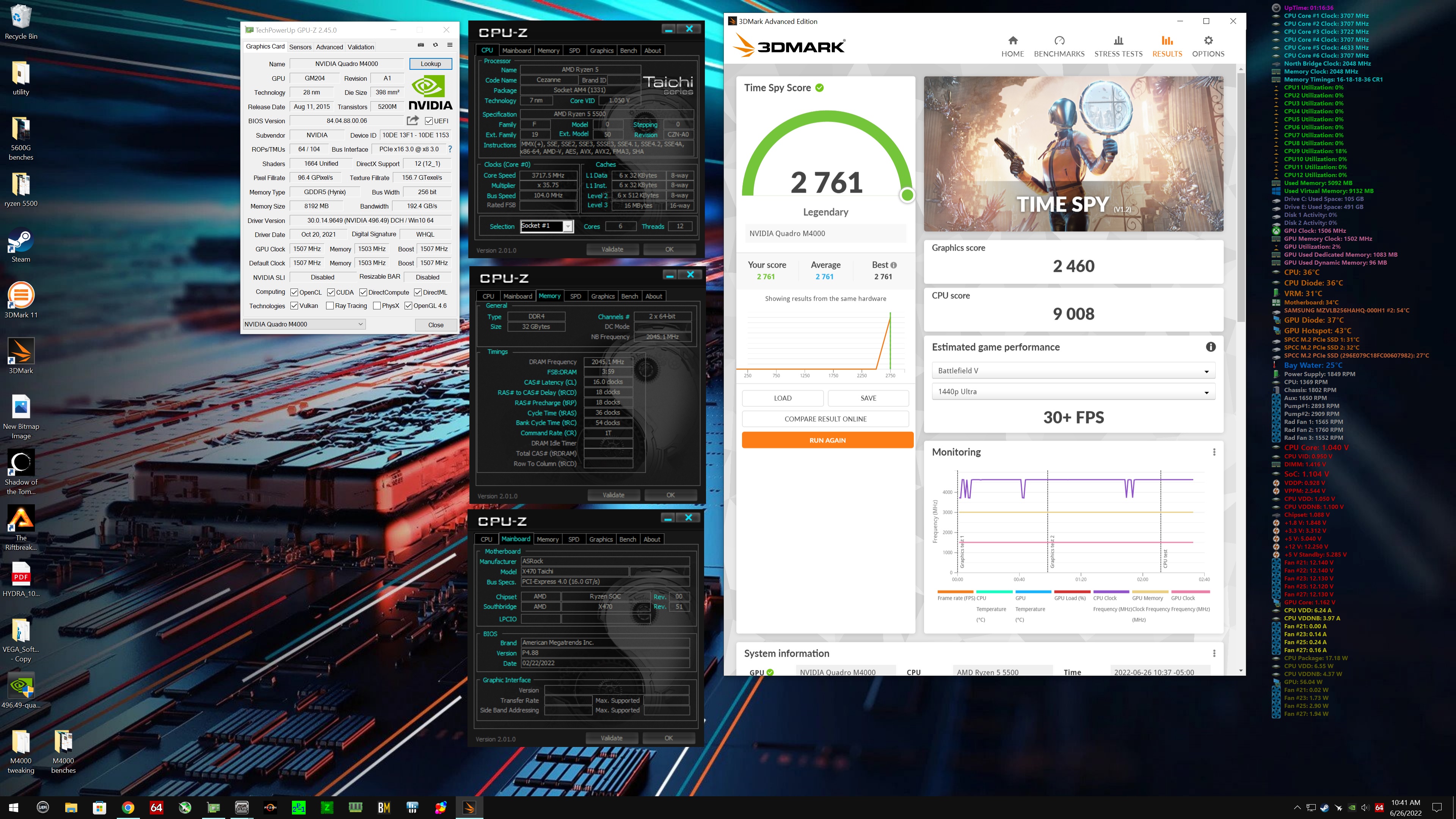Open AIDA64 from the taskbar
The width and height of the screenshot is (1456, 819).
tap(157, 808)
